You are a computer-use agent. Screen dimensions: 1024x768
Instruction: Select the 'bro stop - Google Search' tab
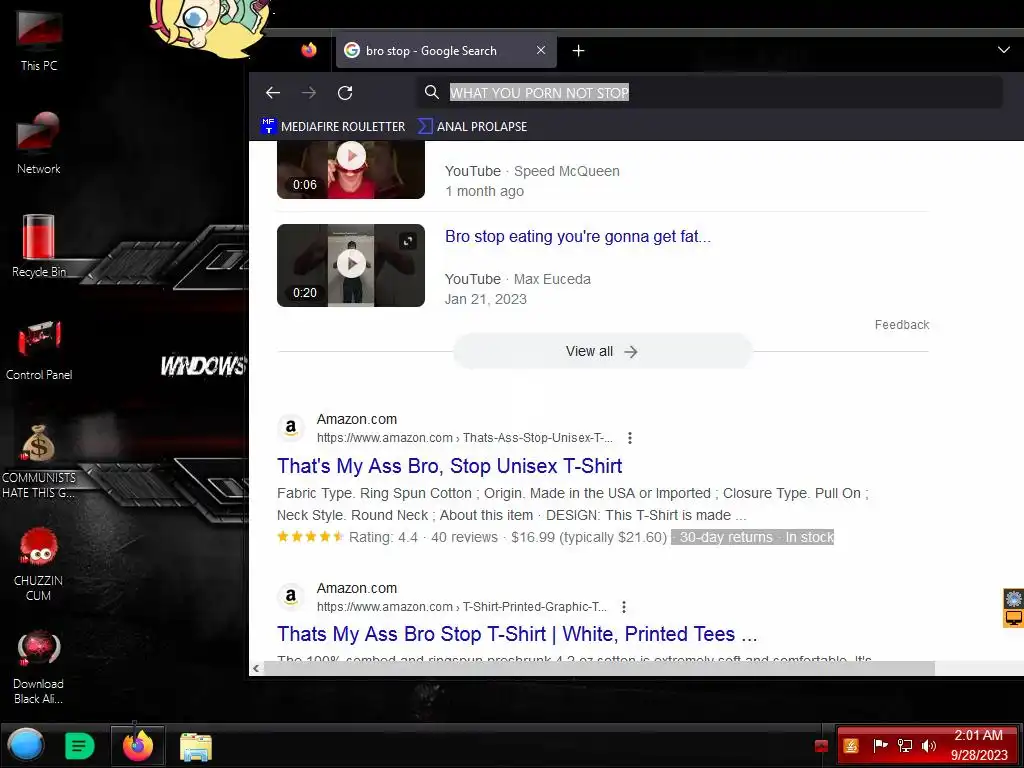446,50
